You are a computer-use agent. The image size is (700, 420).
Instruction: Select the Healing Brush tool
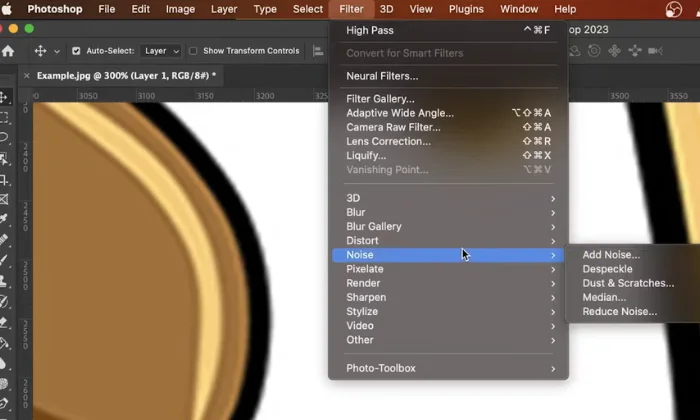pyautogui.click(x=4, y=240)
